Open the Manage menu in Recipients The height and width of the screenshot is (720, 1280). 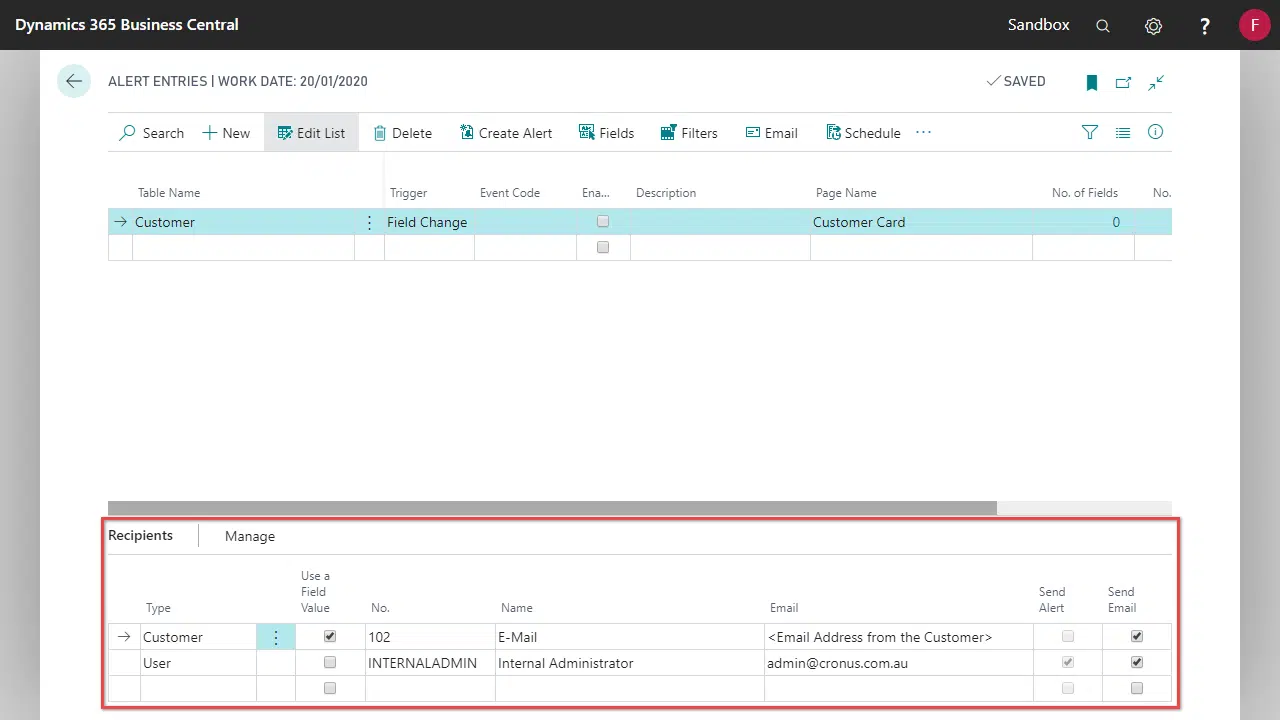tap(249, 536)
